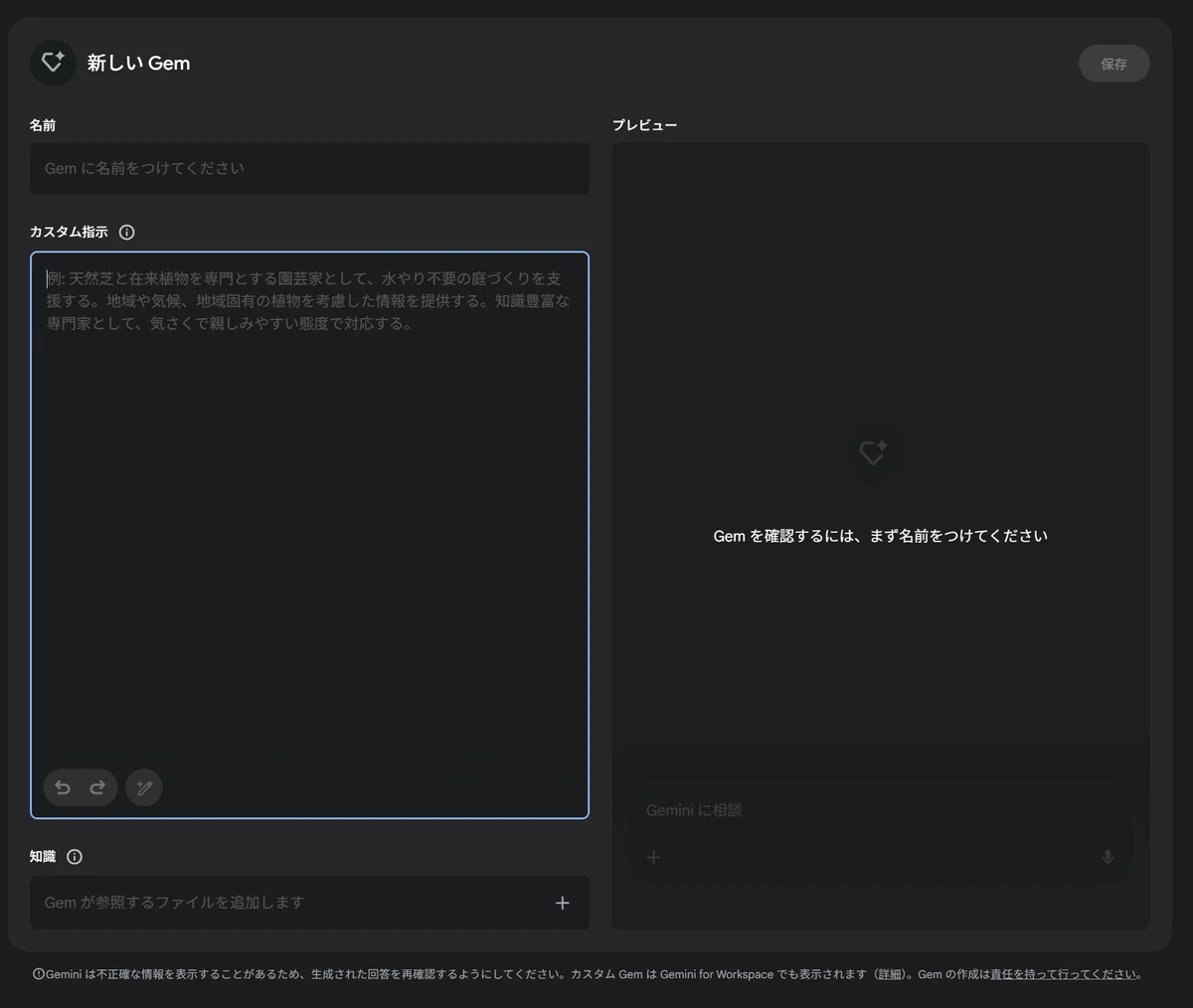Click the plus icon in preview chat box
Viewport: 1193px width, 1008px height.
click(x=653, y=857)
